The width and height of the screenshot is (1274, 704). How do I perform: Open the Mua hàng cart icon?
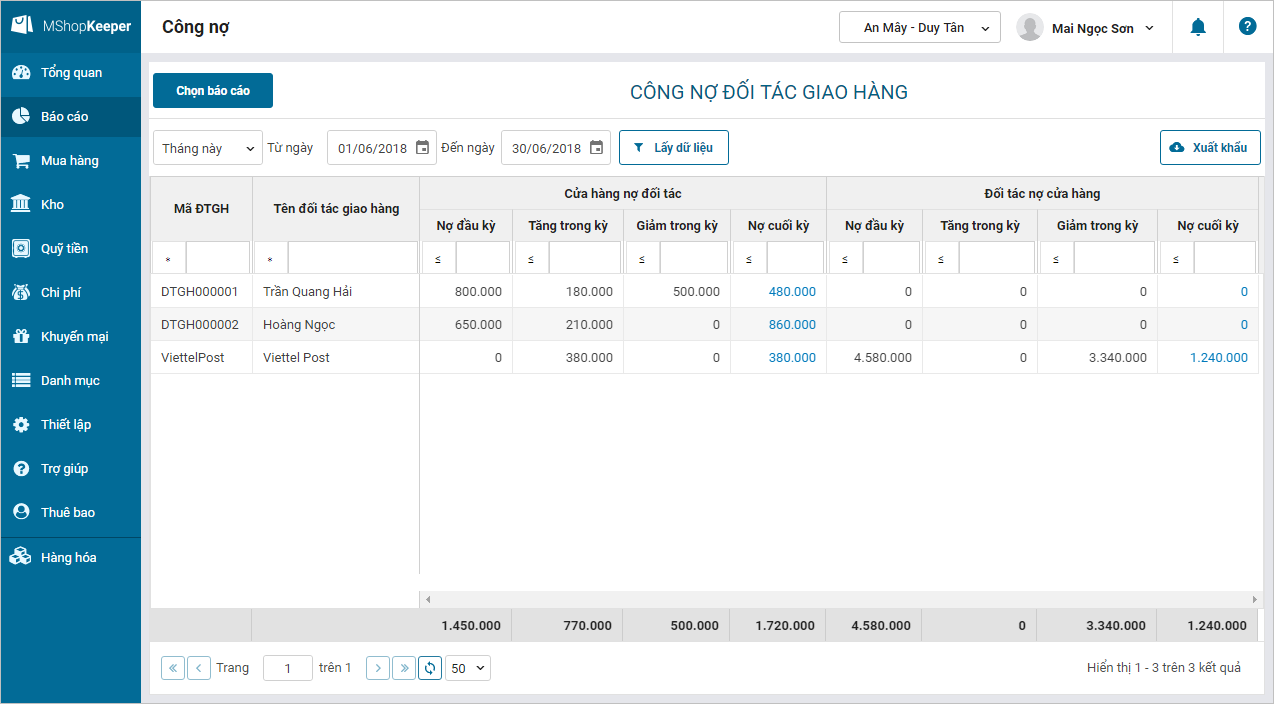click(x=21, y=161)
